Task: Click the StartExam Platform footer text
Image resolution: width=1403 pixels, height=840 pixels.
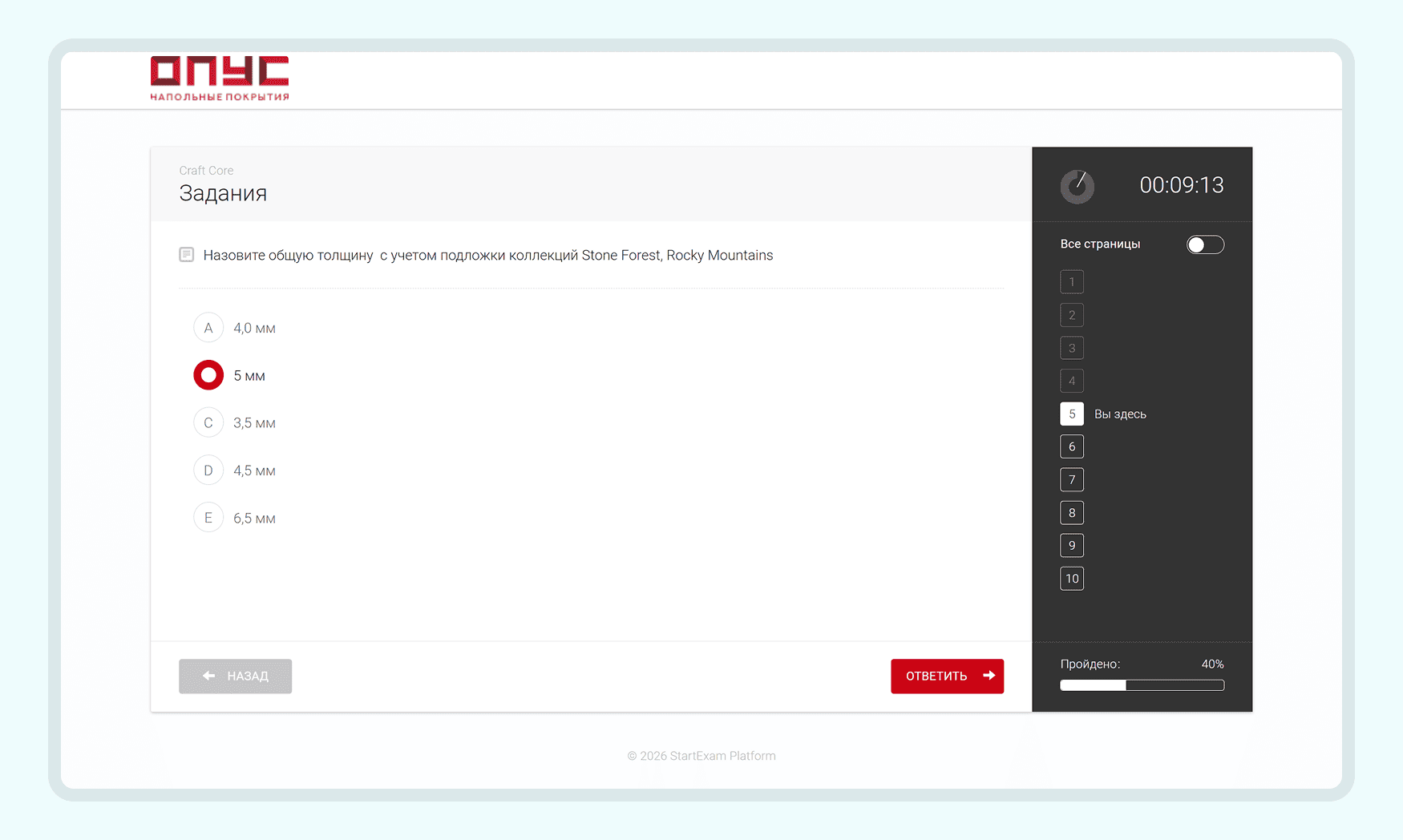Action: click(x=701, y=756)
